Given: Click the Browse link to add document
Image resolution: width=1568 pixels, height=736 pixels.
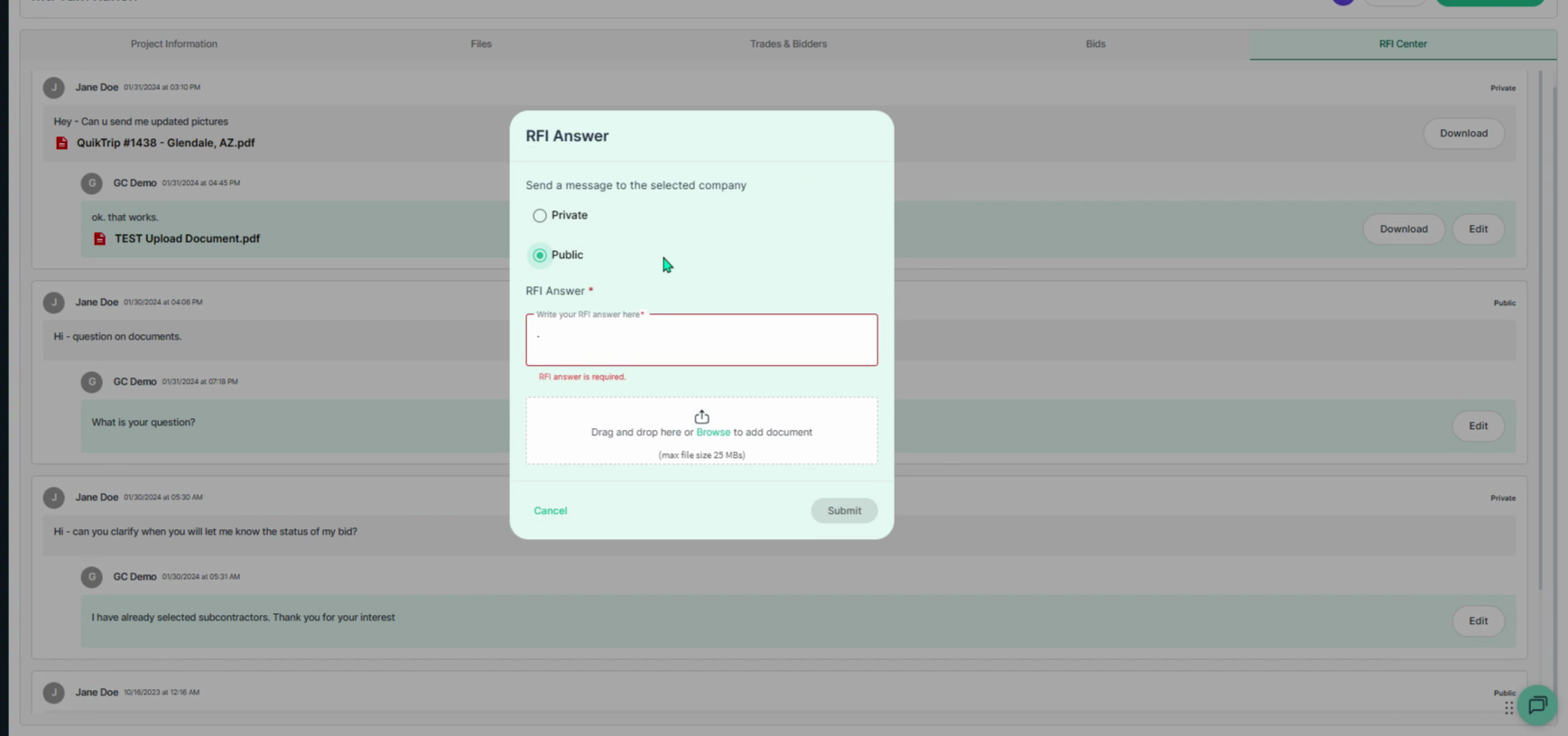Looking at the screenshot, I should (x=713, y=433).
